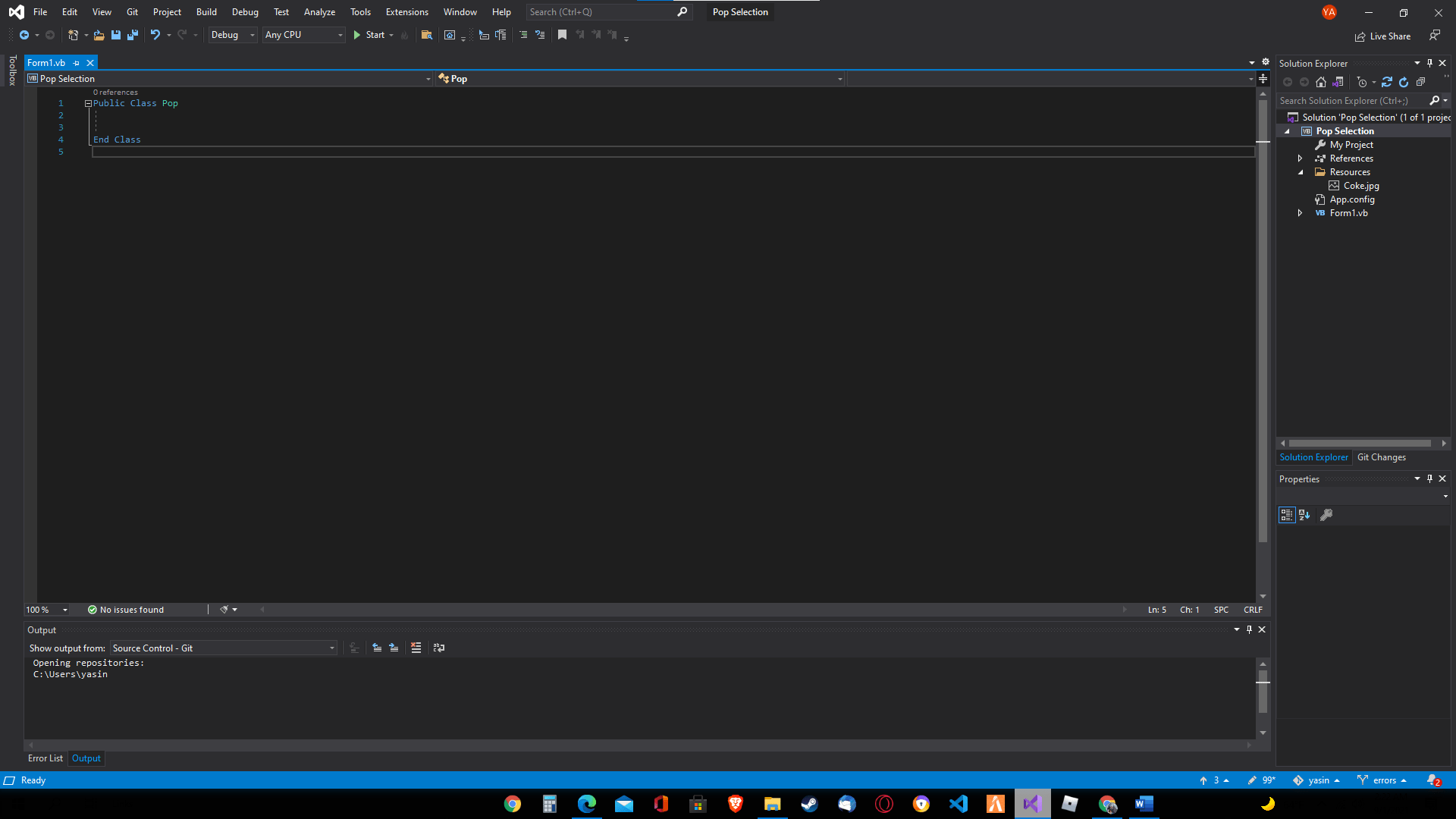Toggle the Categorized view in Properties panel

click(x=1286, y=515)
